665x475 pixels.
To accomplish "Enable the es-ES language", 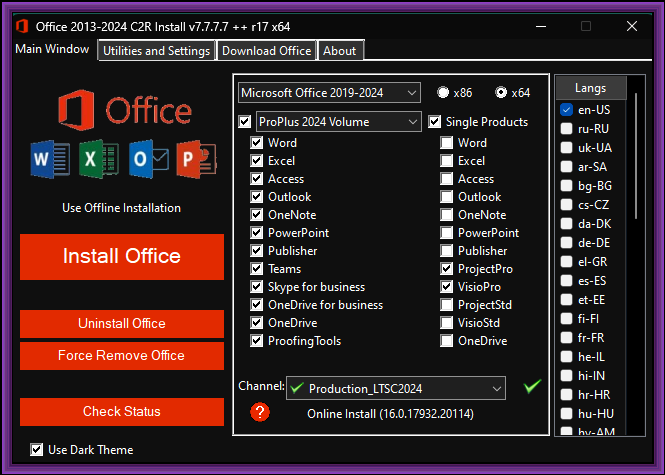I will pos(567,281).
